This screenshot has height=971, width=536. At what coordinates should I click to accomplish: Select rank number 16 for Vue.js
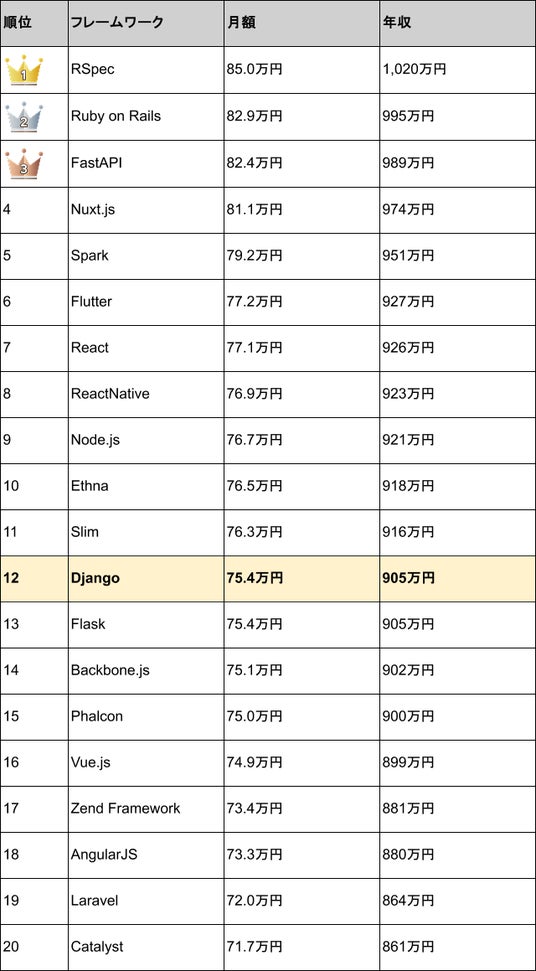point(11,762)
